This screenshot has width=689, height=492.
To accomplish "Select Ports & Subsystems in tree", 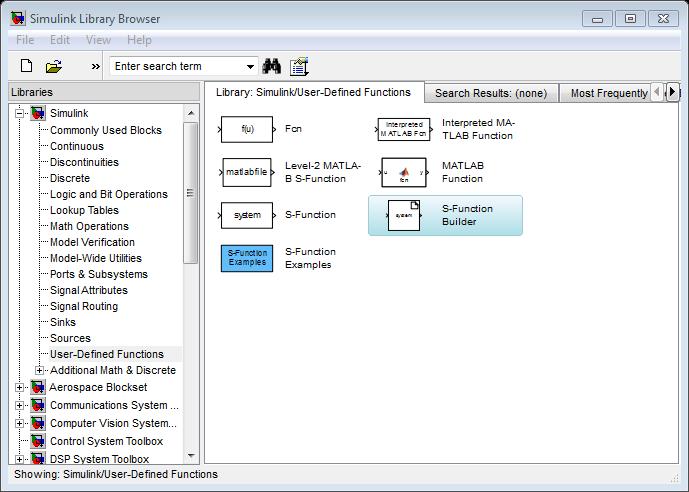I will pyautogui.click(x=99, y=274).
